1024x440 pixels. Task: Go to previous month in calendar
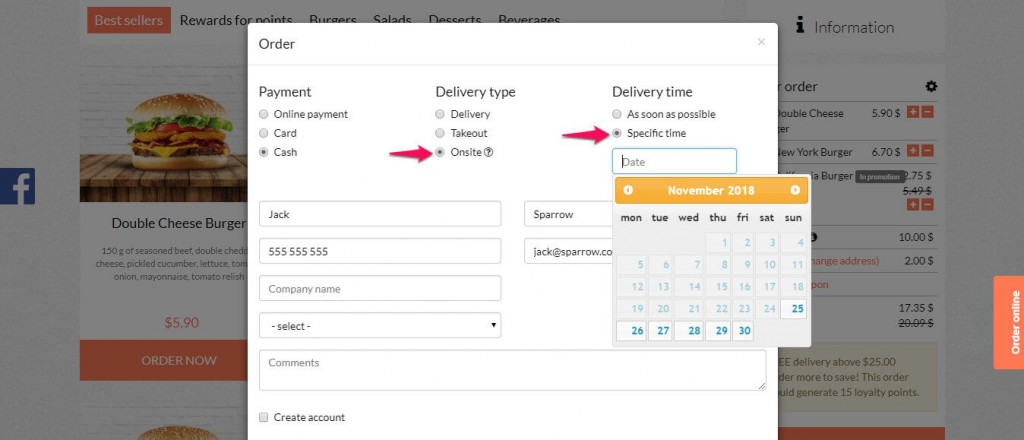click(x=628, y=190)
